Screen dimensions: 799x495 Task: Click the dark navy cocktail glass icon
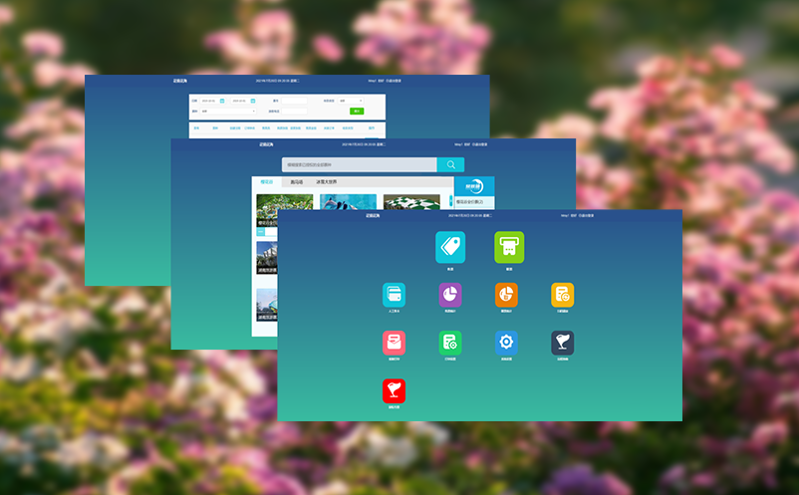(x=562, y=343)
